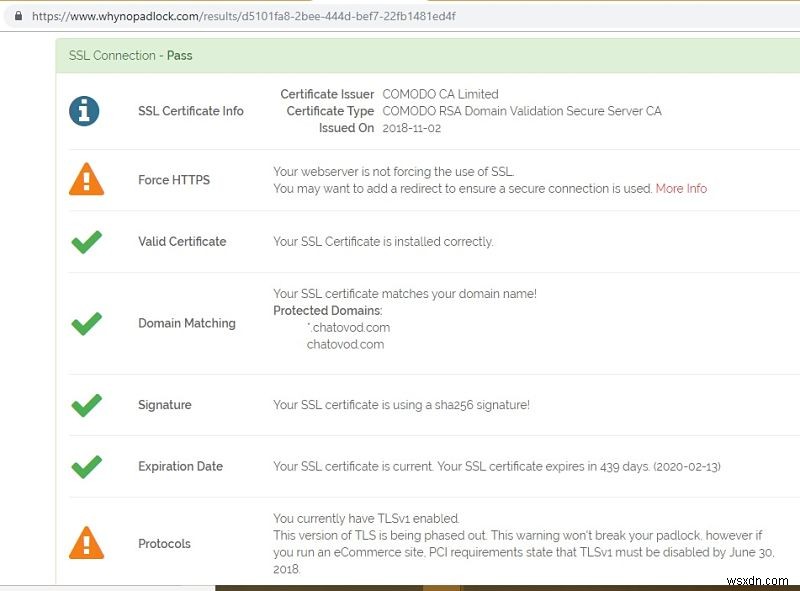Click the Protocols warning triangle icon

tap(85, 543)
